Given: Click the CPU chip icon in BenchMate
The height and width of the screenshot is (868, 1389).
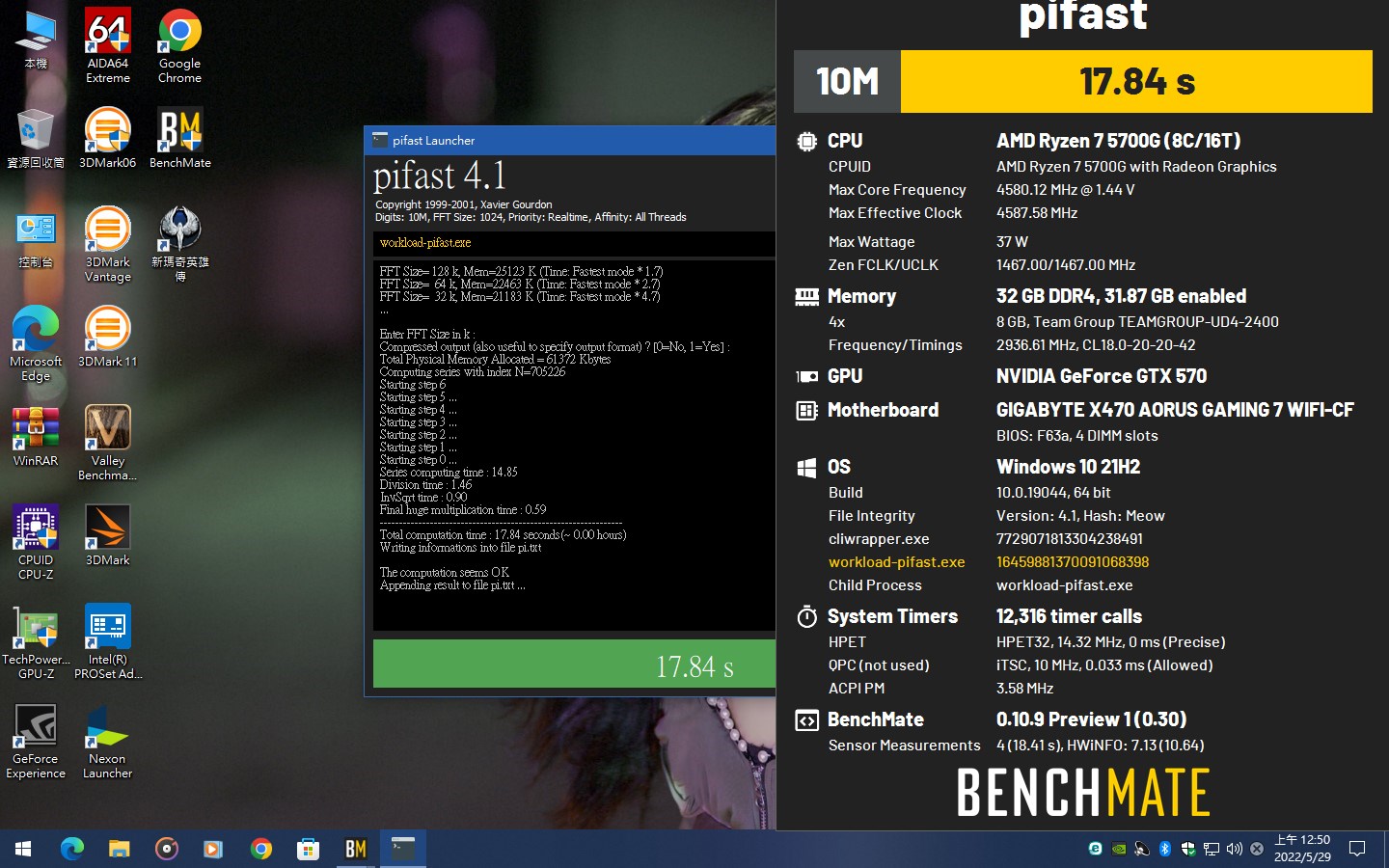Looking at the screenshot, I should 807,141.
